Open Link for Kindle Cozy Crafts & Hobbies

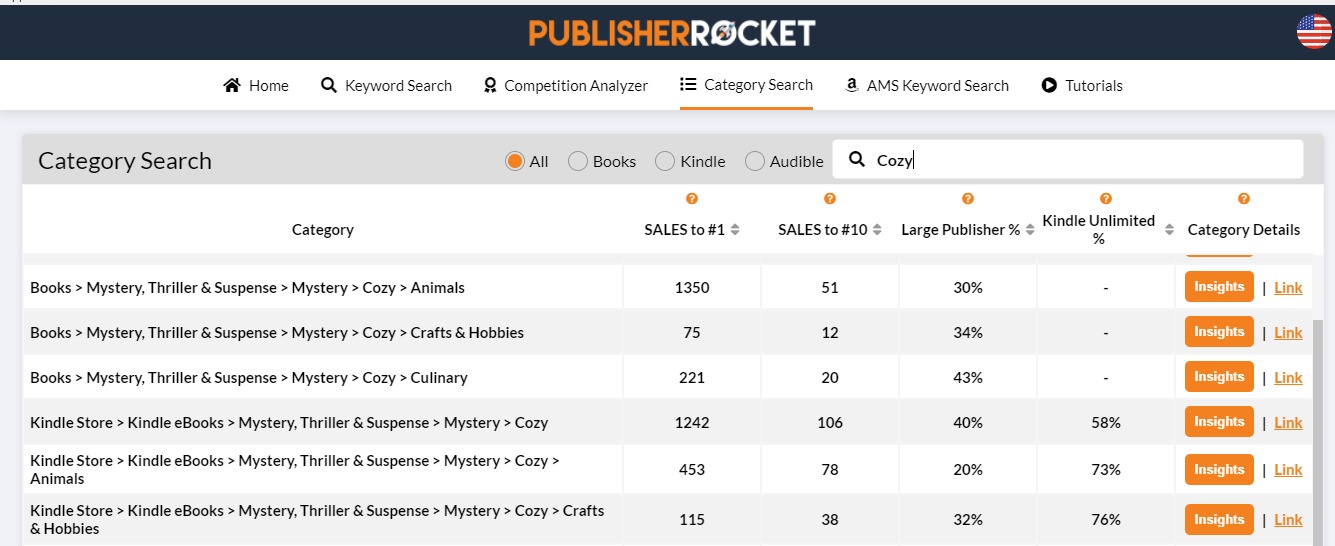pyautogui.click(x=1288, y=520)
